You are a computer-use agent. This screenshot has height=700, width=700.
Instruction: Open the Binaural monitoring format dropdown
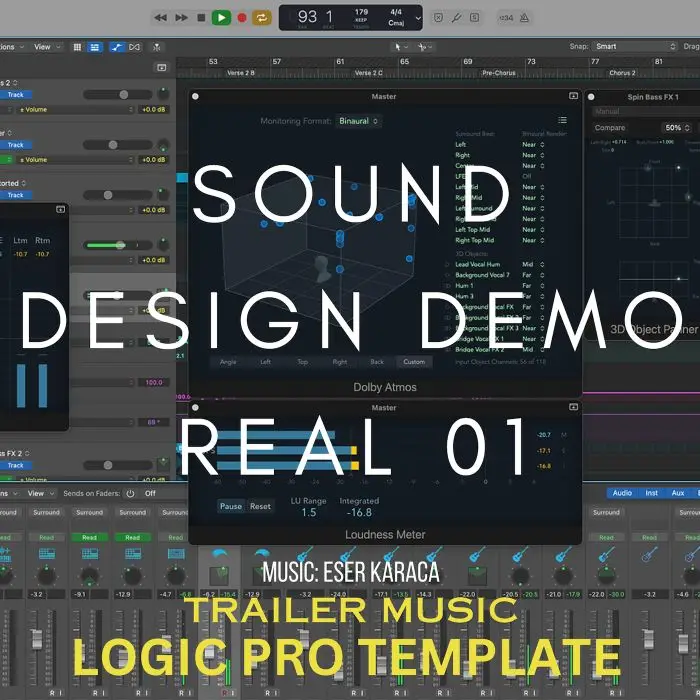point(358,121)
